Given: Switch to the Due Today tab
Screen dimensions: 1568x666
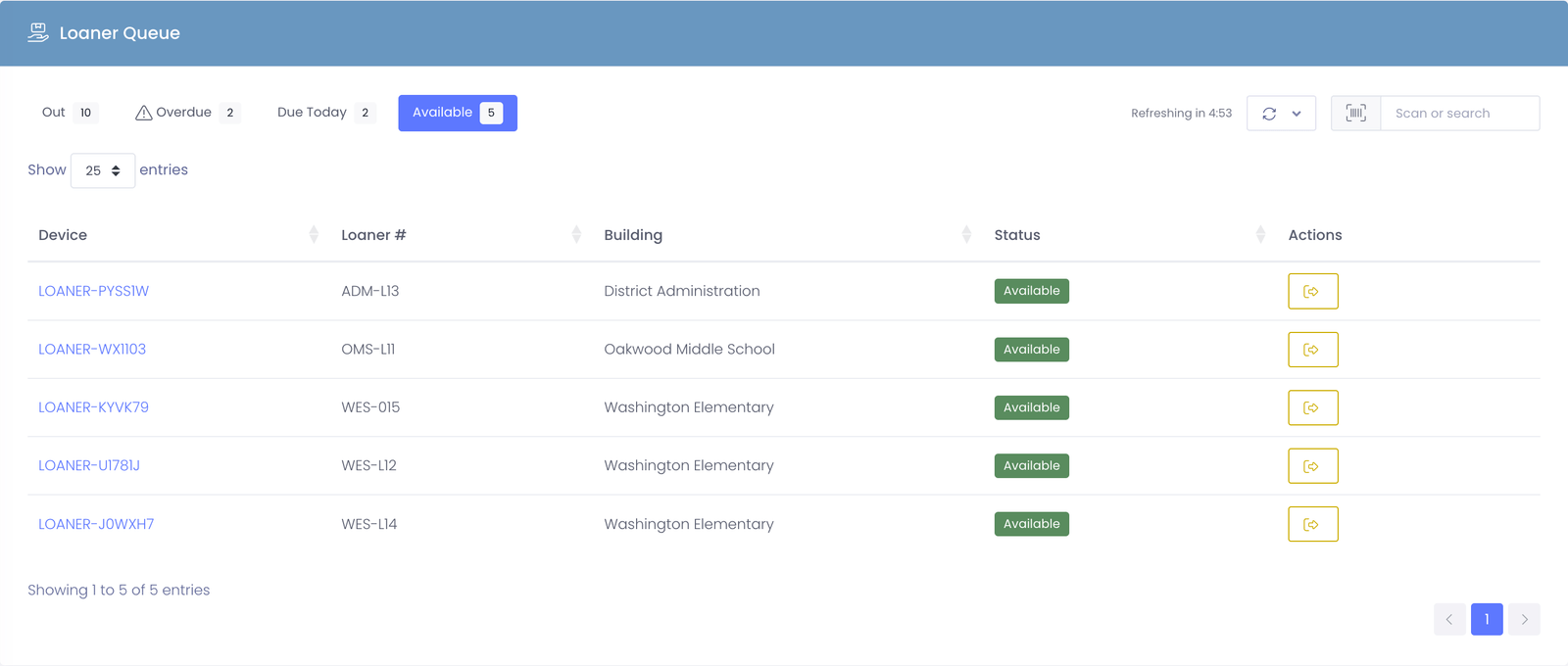Looking at the screenshot, I should point(326,113).
